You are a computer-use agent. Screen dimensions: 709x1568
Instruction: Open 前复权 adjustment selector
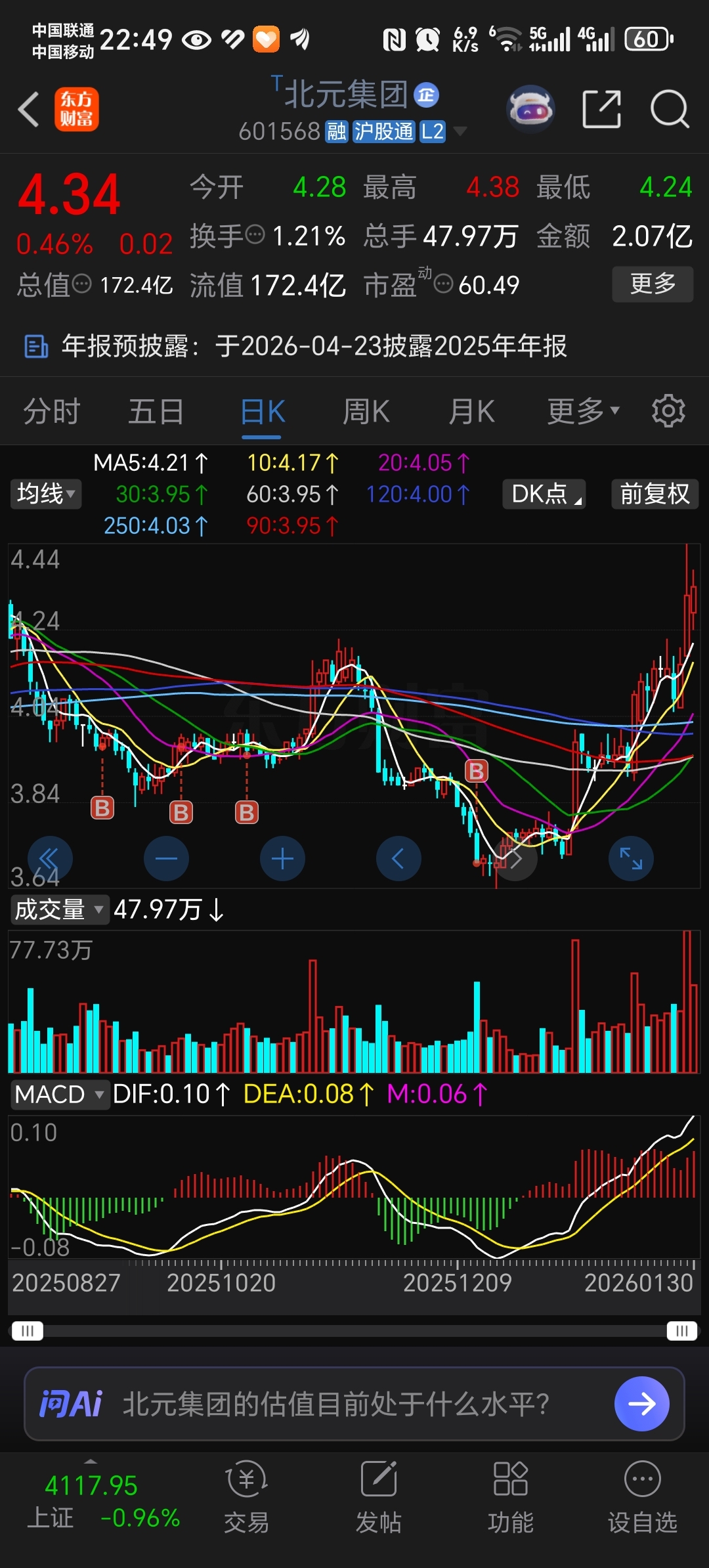click(655, 494)
